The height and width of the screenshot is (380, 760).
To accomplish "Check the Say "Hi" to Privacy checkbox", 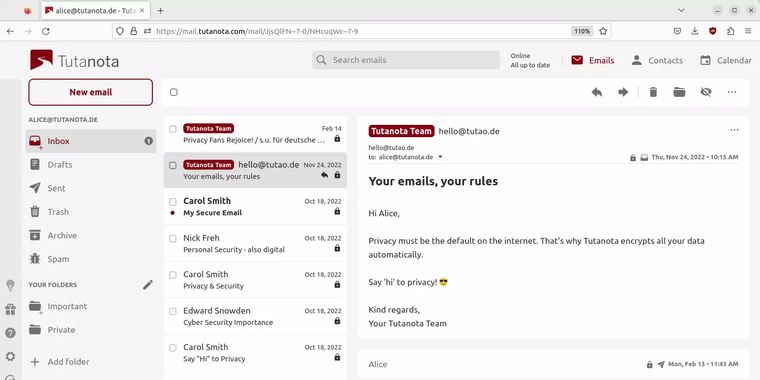I will click(x=173, y=348).
